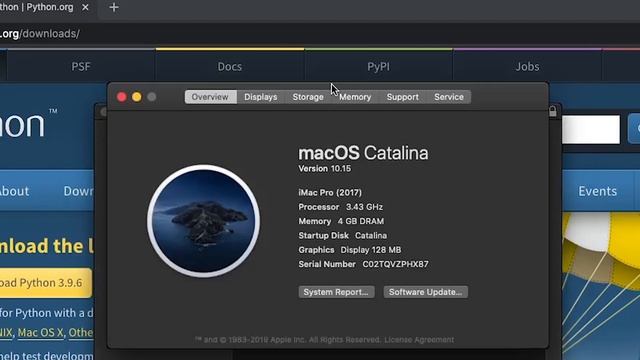Click the Processor 3.43 GHz line
This screenshot has width=640, height=360.
pos(340,207)
